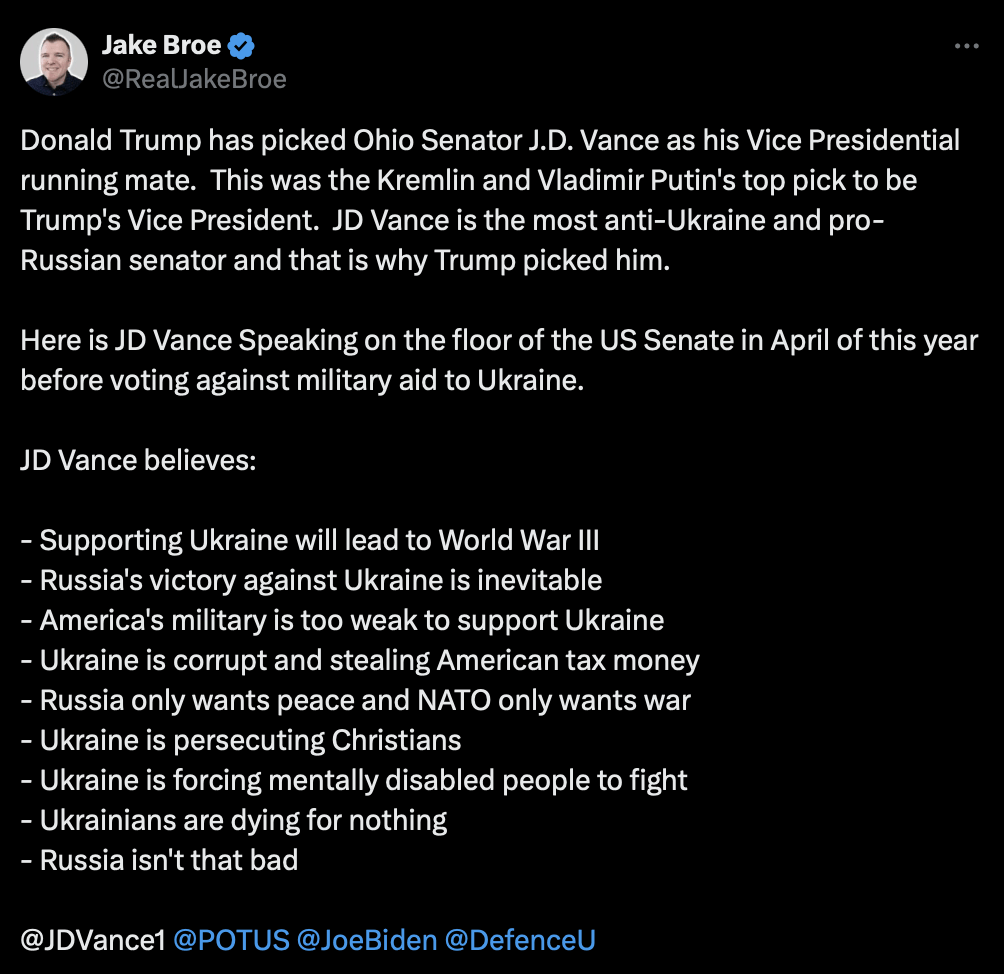This screenshot has width=1004, height=974.
Task: Open the @JDVance1 mention
Action: pos(92,939)
